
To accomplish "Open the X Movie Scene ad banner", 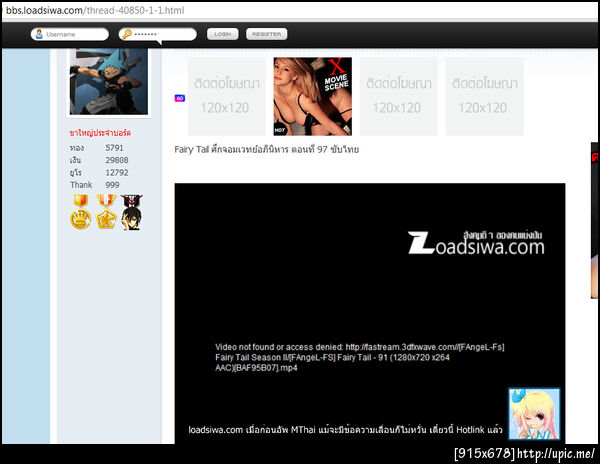I will (313, 96).
